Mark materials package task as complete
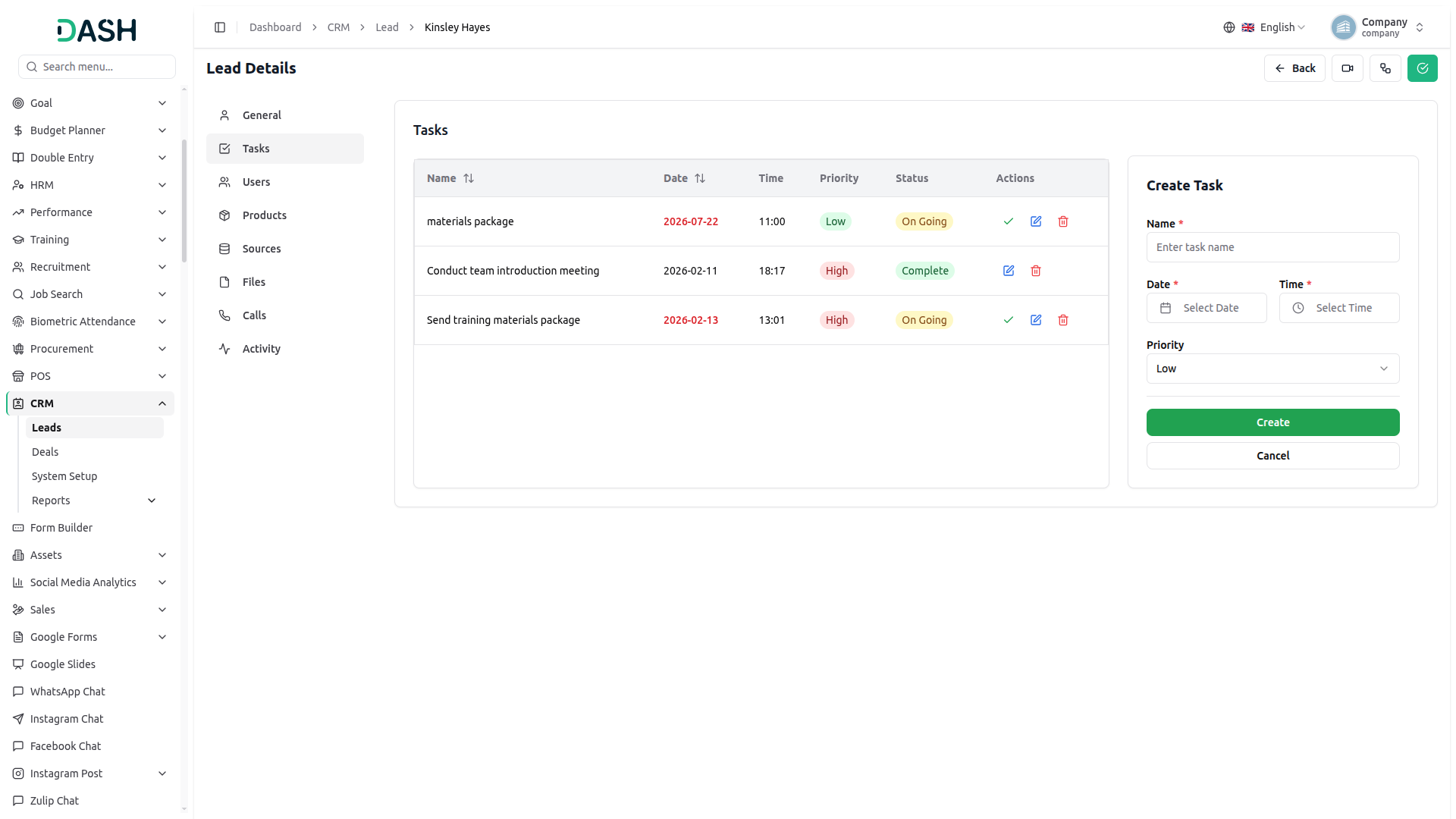Image resolution: width=1456 pixels, height=819 pixels. [1009, 221]
